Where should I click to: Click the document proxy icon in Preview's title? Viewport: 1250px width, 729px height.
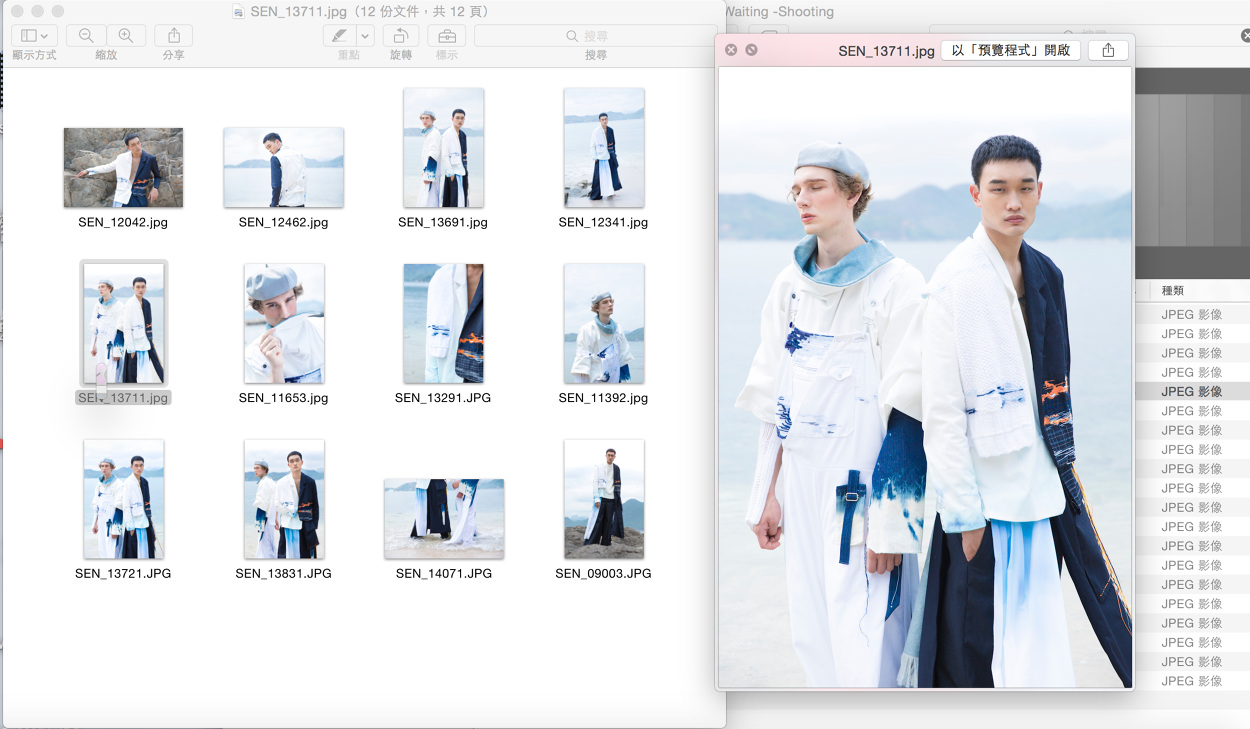pos(238,11)
